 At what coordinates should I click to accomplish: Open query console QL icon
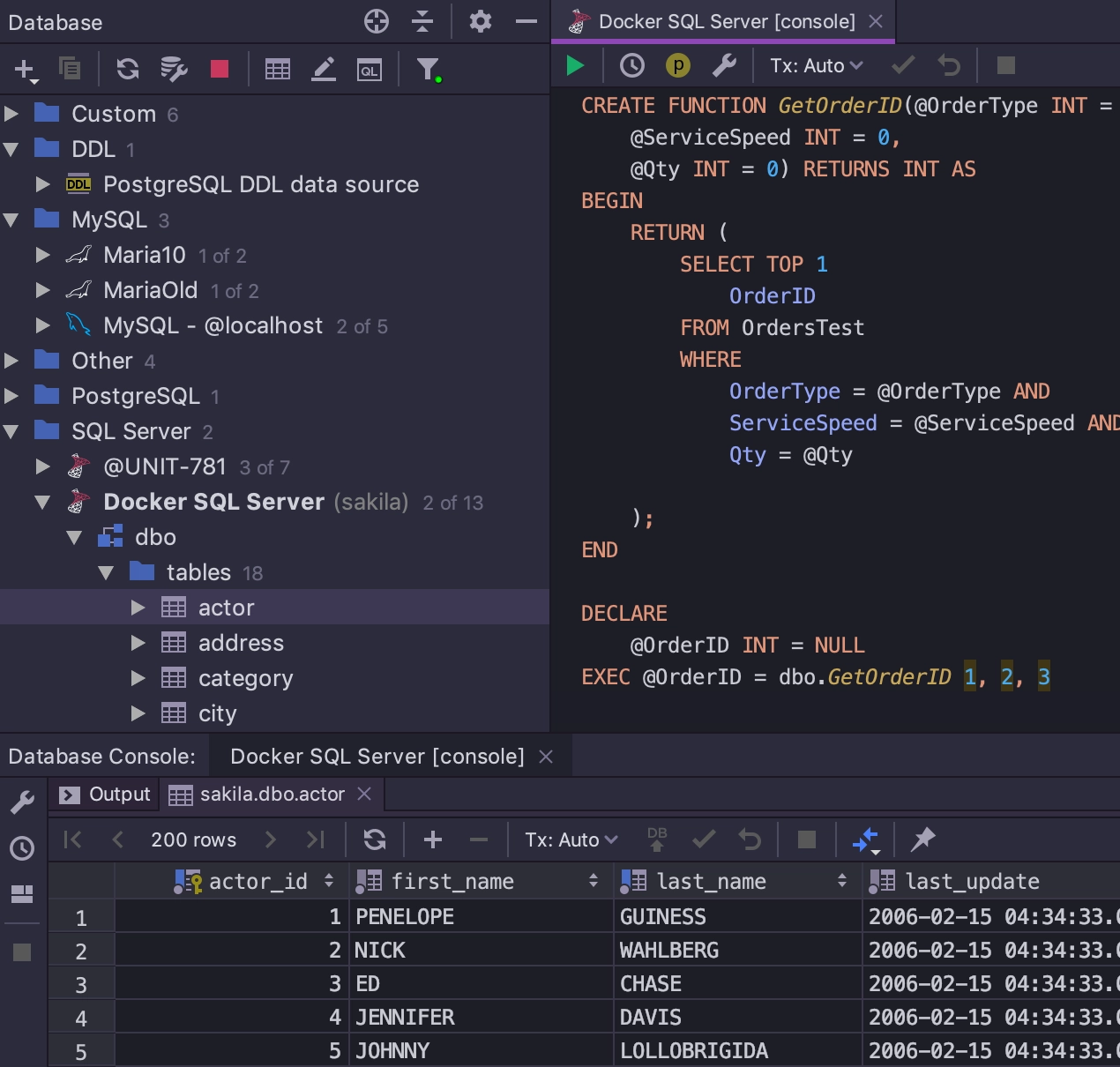click(x=370, y=70)
